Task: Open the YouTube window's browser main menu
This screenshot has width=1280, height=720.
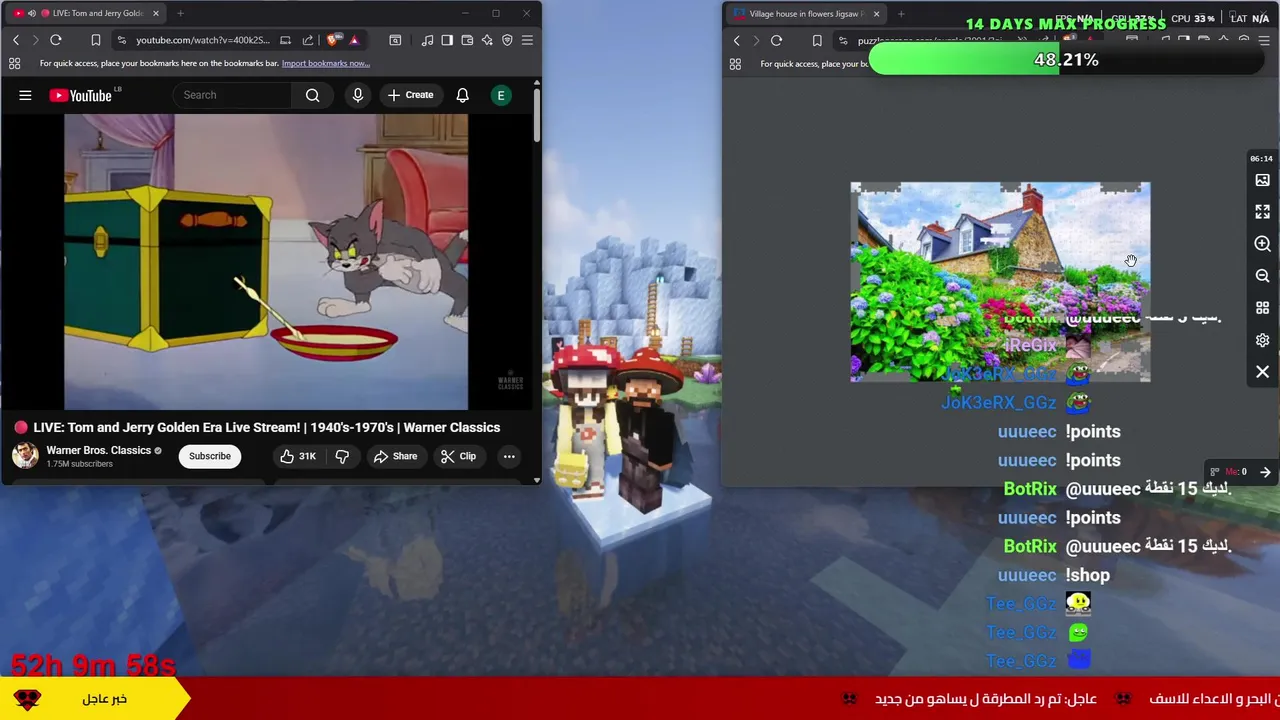Action: point(527,40)
